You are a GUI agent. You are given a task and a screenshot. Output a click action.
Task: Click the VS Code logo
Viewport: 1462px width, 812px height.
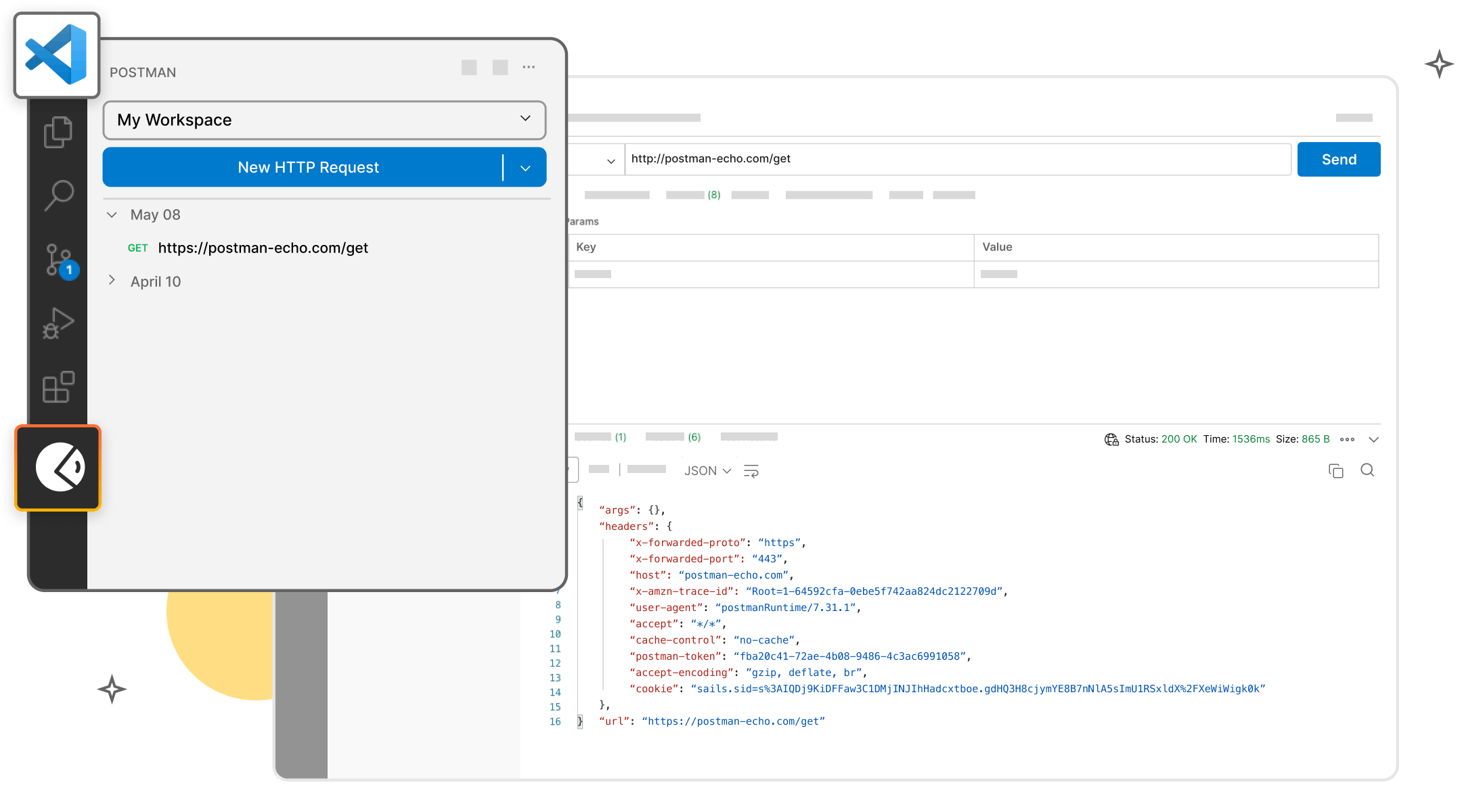(x=57, y=55)
